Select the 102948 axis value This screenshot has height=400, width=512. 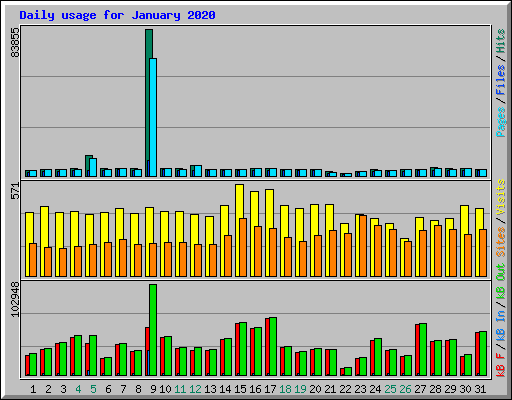[15, 299]
